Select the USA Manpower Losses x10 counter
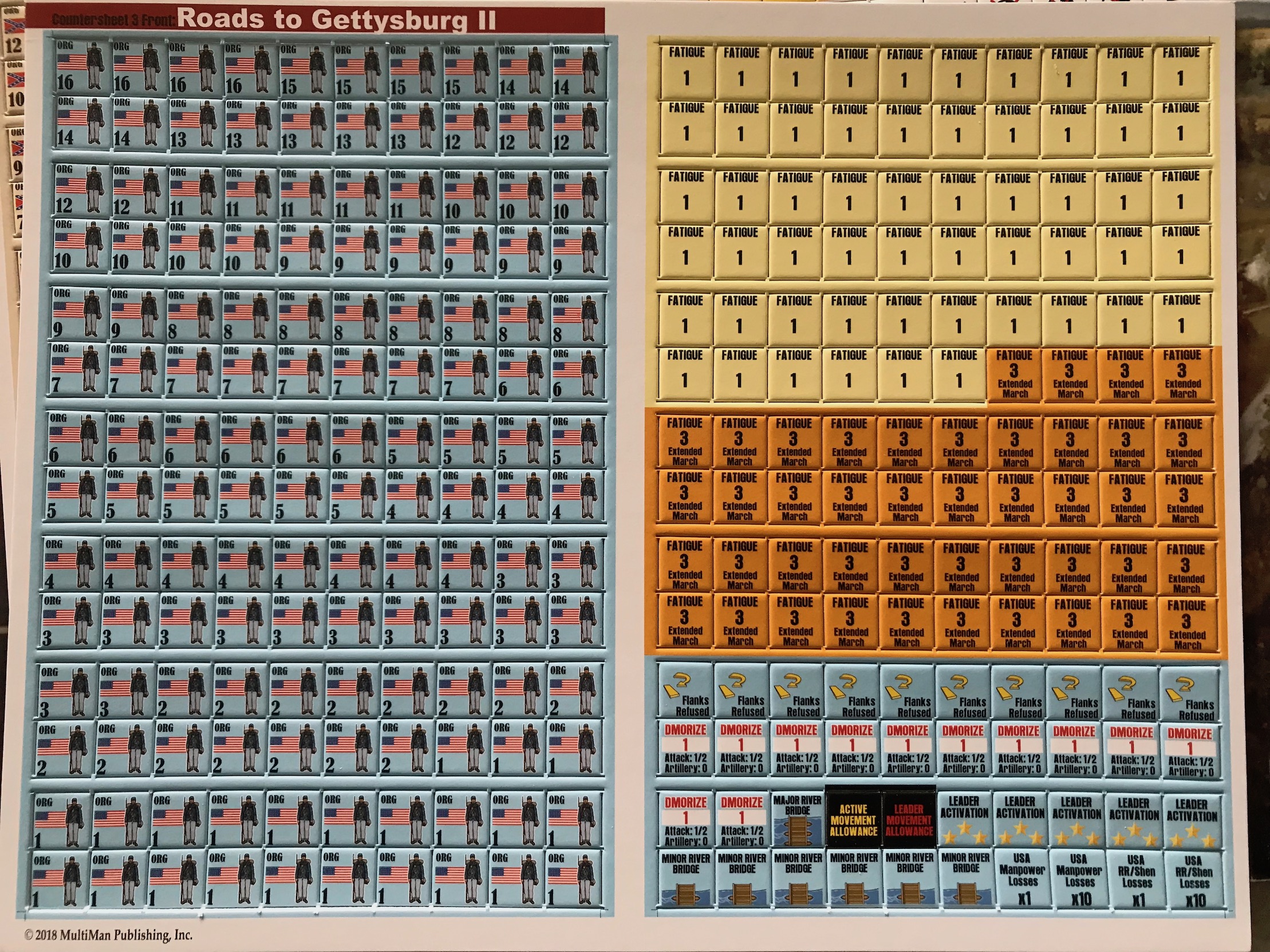The height and width of the screenshot is (952, 1270). [1079, 879]
